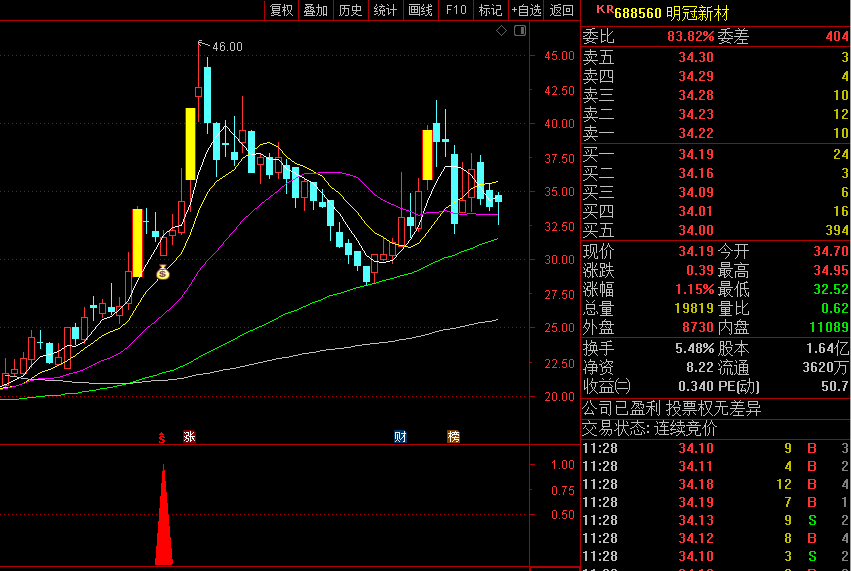Click the diamond icon above the chart
The height and width of the screenshot is (571, 851).
tap(501, 31)
